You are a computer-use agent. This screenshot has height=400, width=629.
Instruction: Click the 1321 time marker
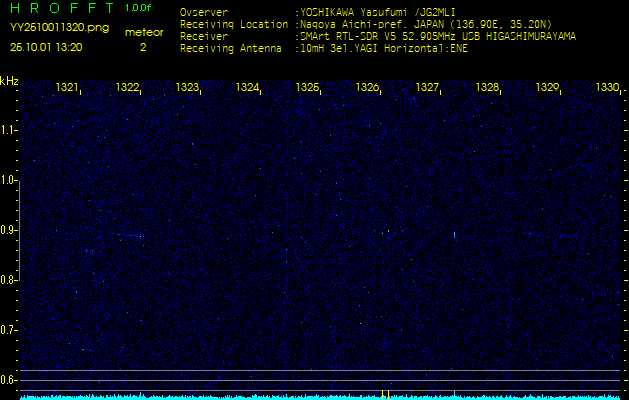(x=68, y=88)
